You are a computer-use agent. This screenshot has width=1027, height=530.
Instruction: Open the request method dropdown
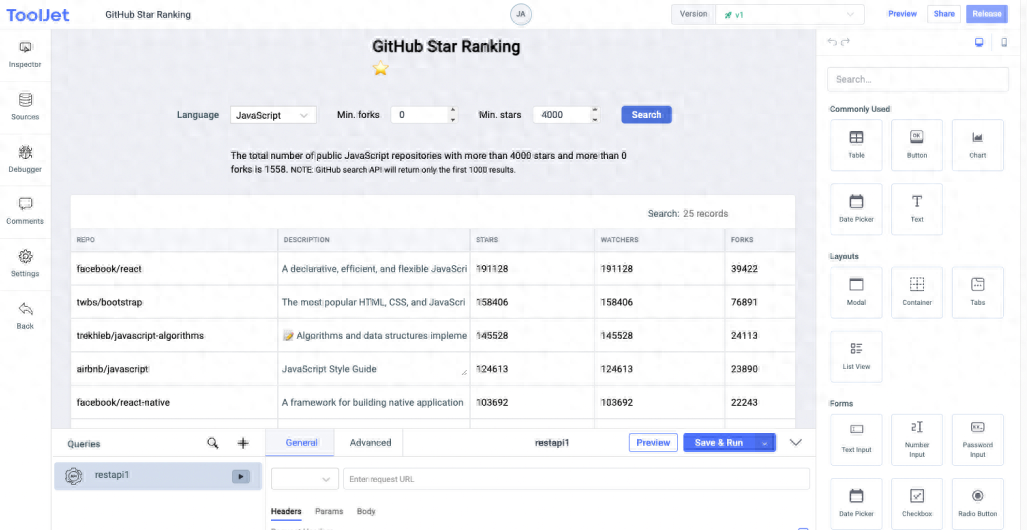305,479
